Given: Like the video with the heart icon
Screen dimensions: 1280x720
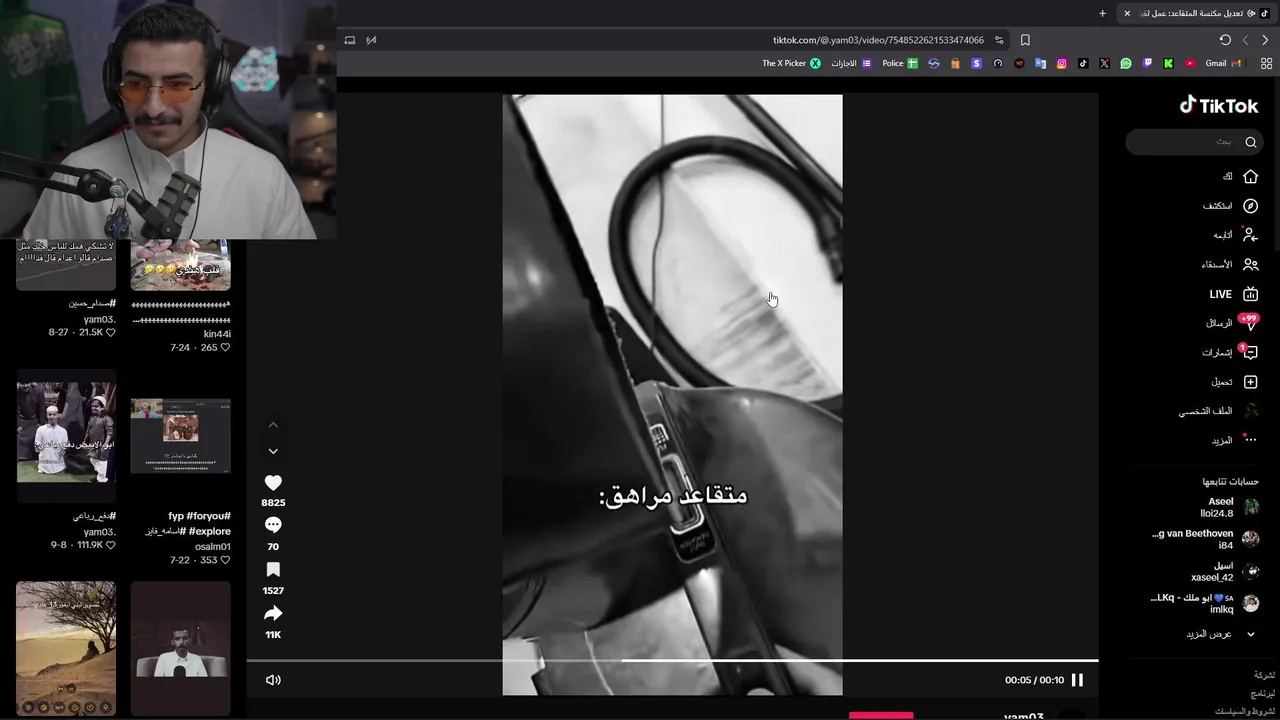Looking at the screenshot, I should [x=273, y=482].
